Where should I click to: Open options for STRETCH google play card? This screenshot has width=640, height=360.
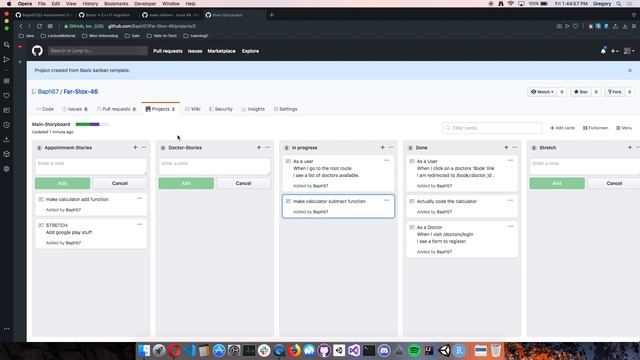(139, 224)
